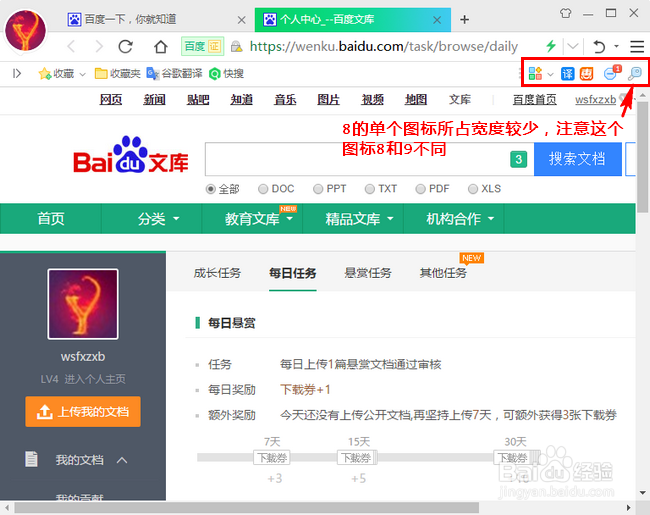This screenshot has width=650, height=515.
Task: Click the 上传我的文档 button
Action: point(83,411)
